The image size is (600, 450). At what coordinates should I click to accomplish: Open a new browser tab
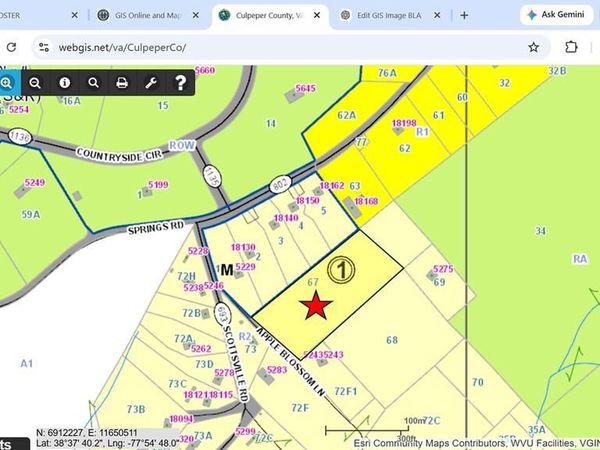tap(464, 15)
